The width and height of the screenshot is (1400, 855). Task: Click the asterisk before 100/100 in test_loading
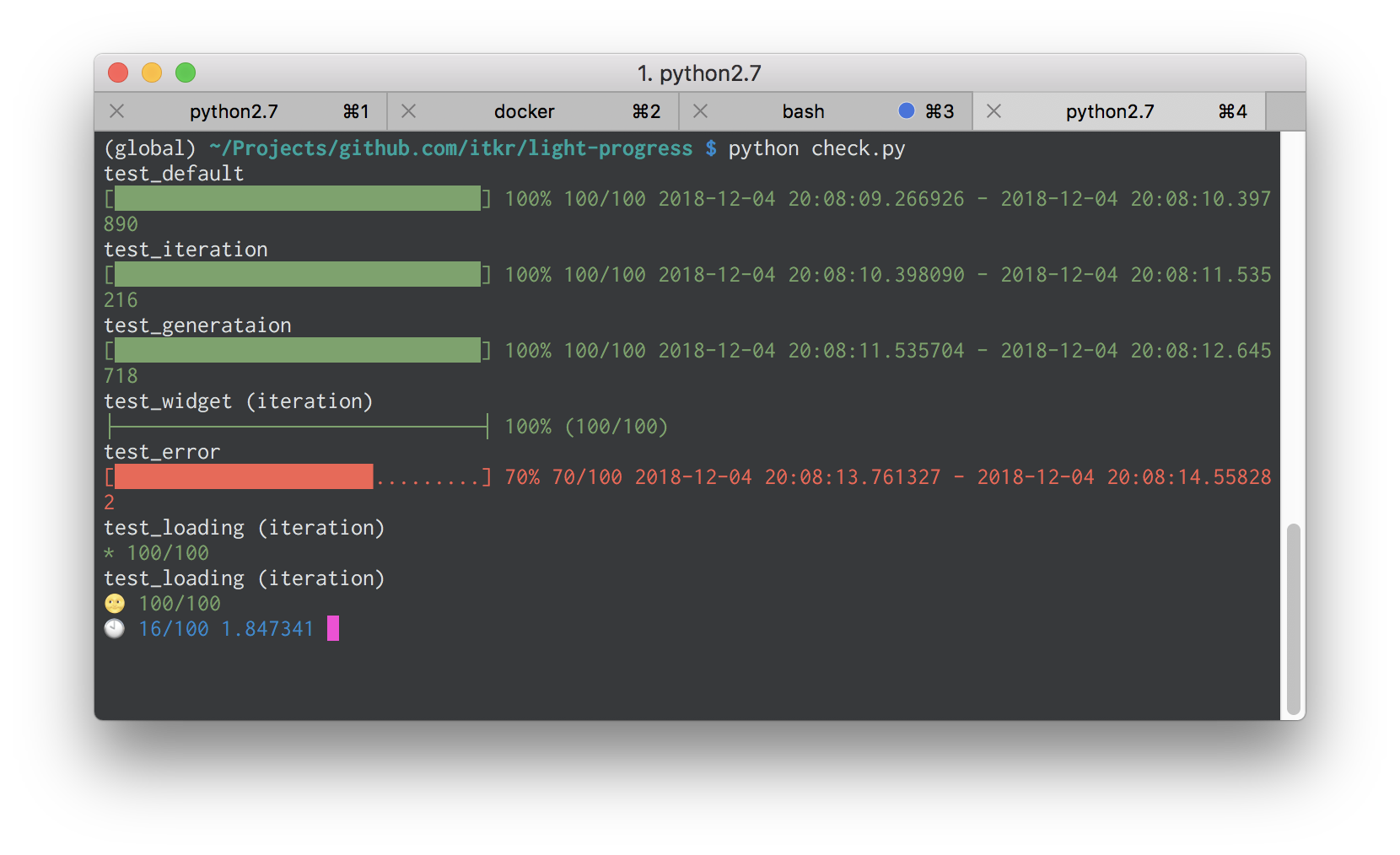coord(108,553)
